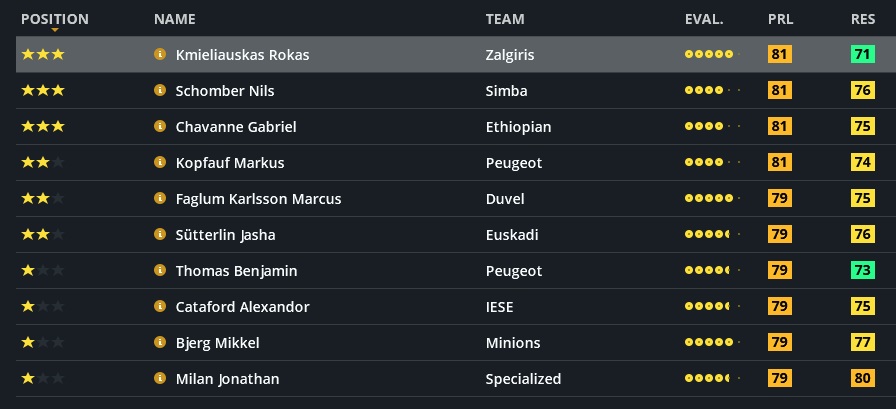896x409 pixels.
Task: Open info icon for Sütterlin Jasha
Action: pyautogui.click(x=159, y=235)
